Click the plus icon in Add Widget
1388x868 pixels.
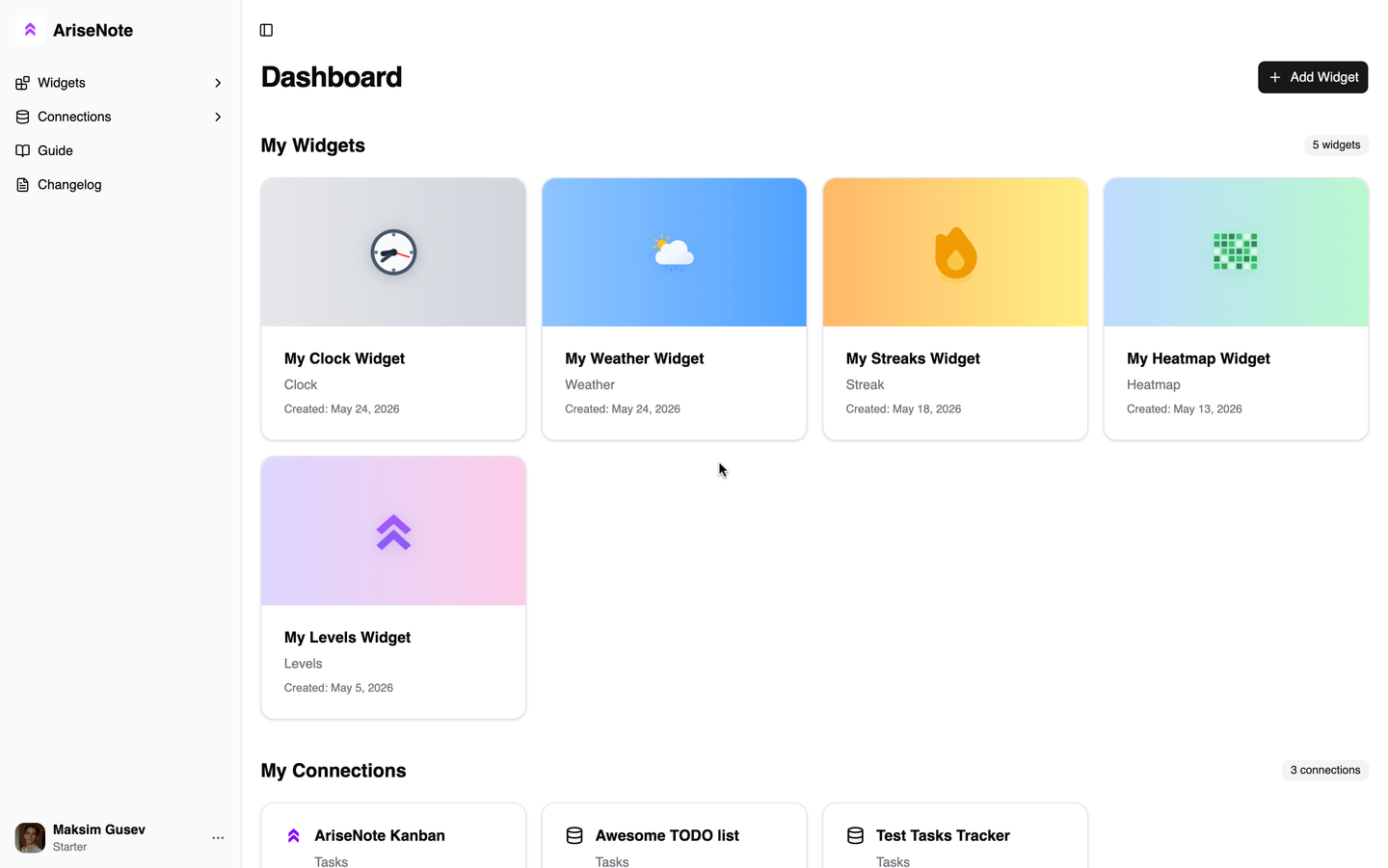click(1275, 77)
